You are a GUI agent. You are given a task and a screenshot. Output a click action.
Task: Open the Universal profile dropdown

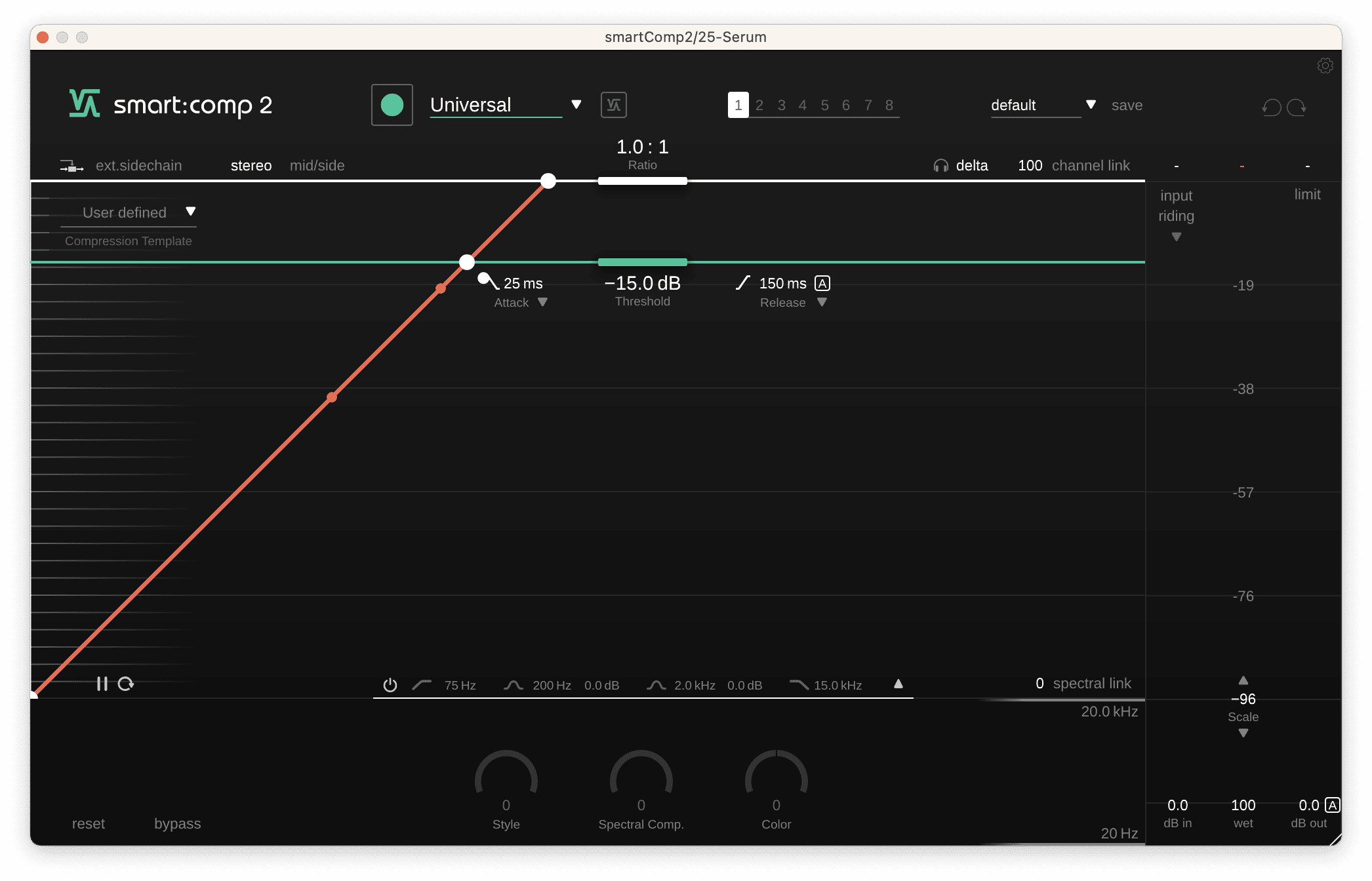click(x=506, y=105)
